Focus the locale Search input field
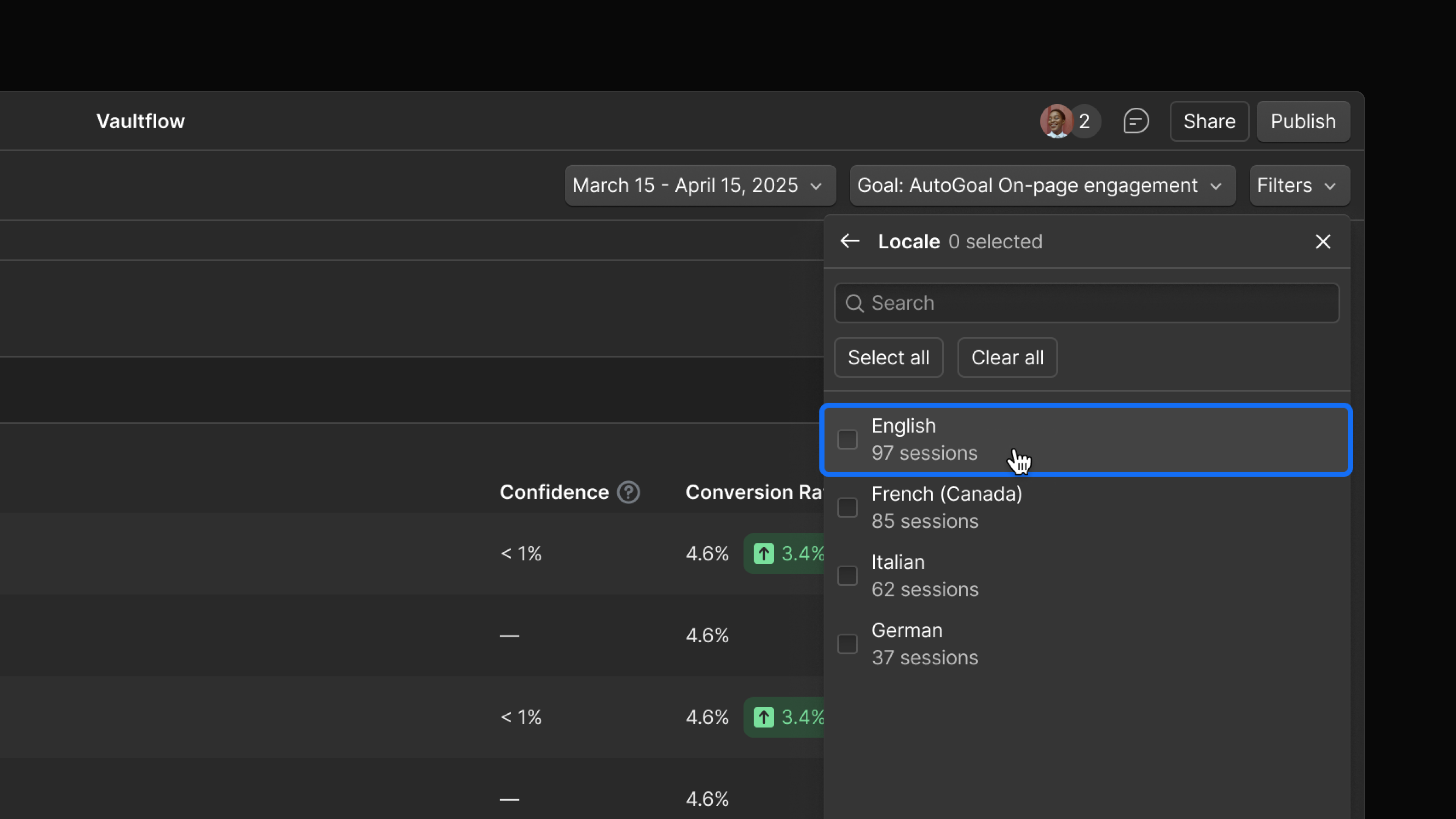 point(1097,303)
